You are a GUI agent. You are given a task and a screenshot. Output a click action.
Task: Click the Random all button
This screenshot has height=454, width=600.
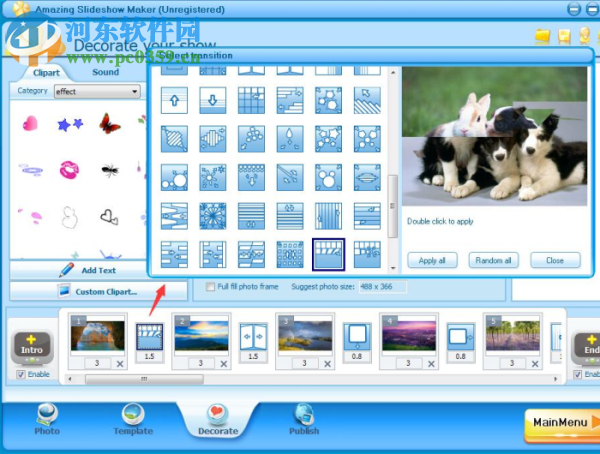494,261
